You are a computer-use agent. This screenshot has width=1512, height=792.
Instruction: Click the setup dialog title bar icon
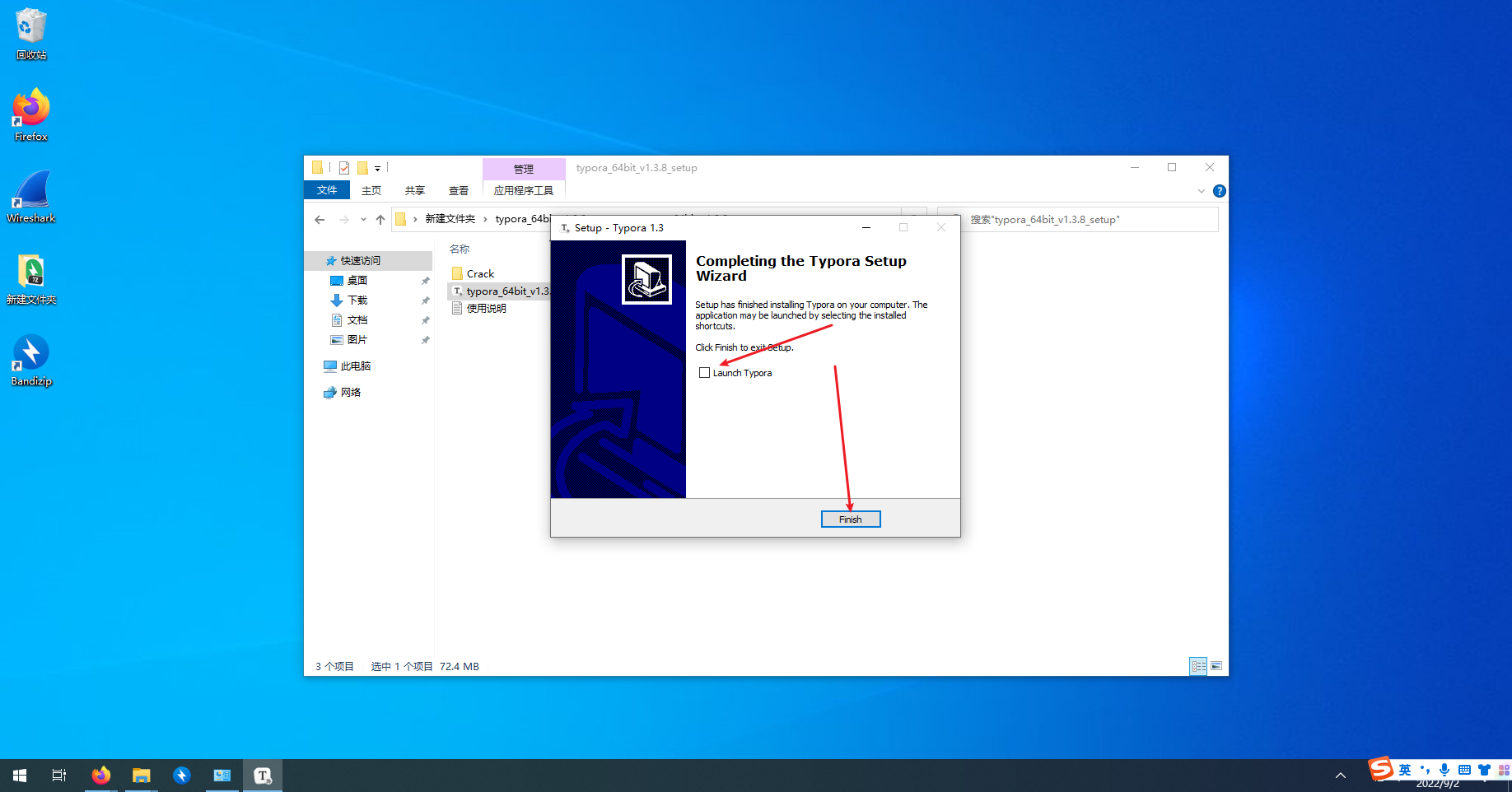coord(565,228)
